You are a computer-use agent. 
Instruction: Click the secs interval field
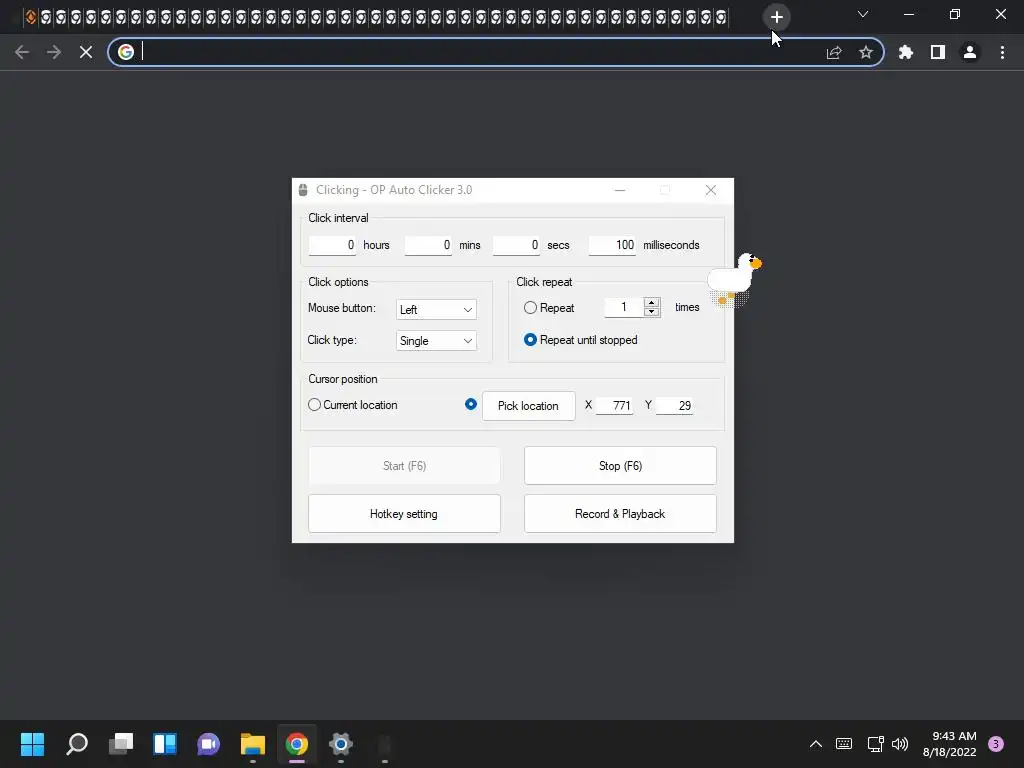516,245
